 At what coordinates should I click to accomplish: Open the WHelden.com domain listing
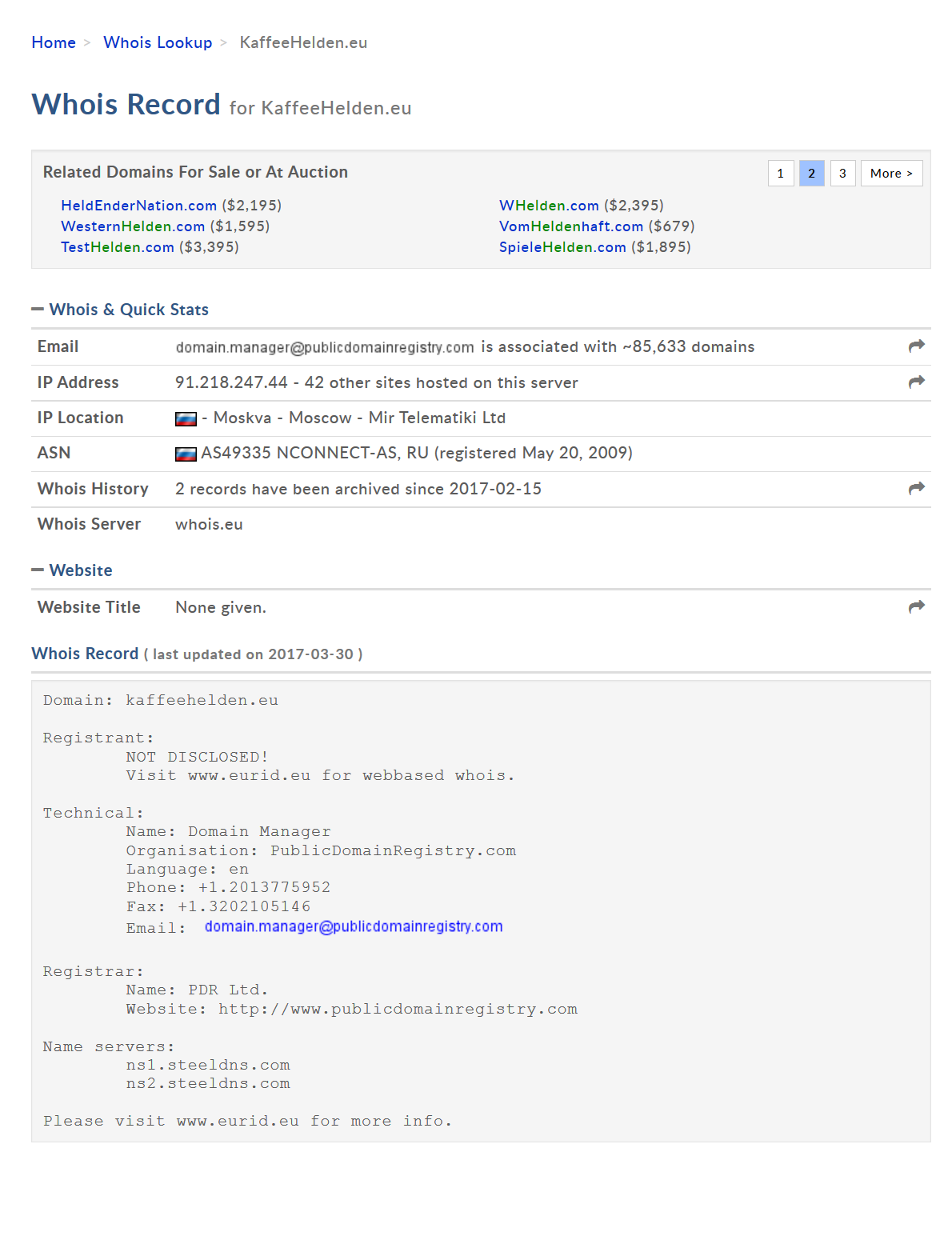tap(549, 206)
